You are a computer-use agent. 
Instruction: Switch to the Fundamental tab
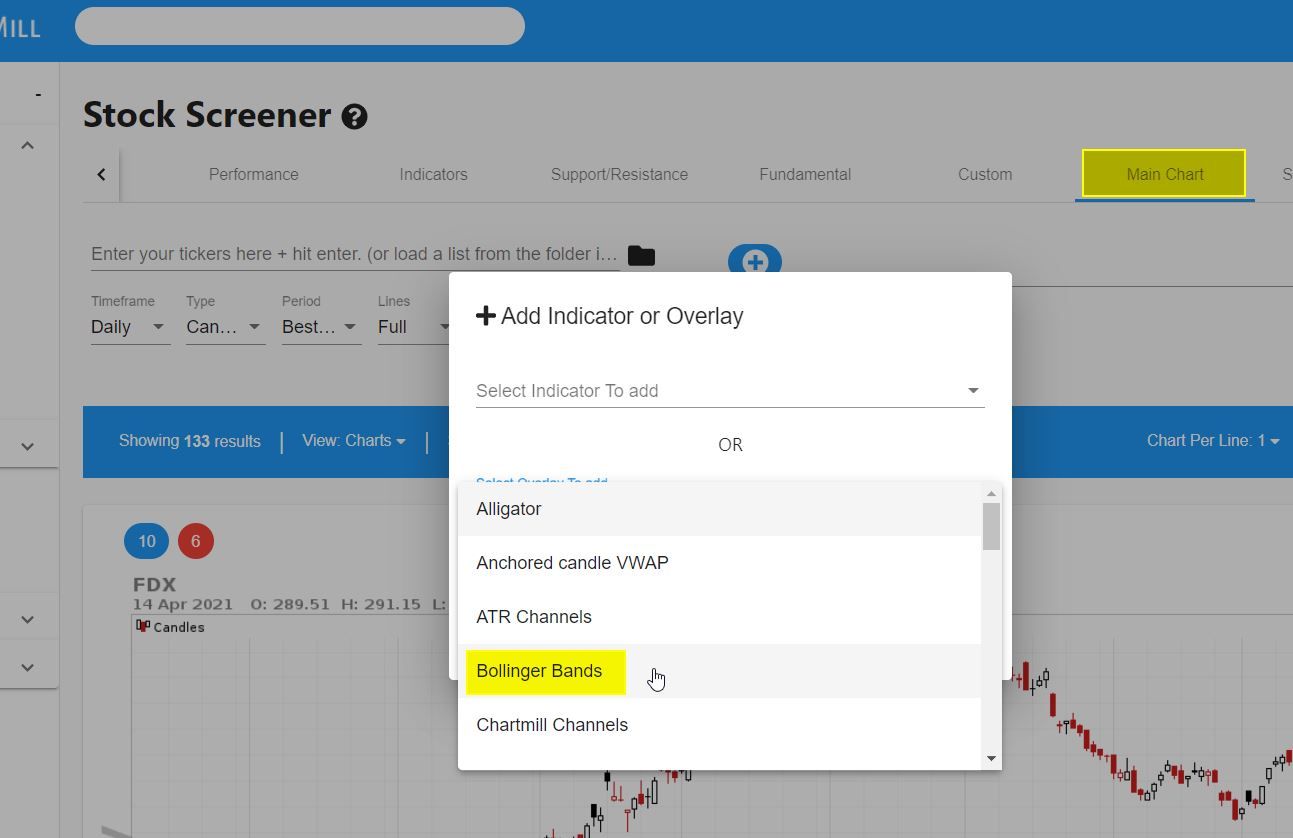point(805,174)
